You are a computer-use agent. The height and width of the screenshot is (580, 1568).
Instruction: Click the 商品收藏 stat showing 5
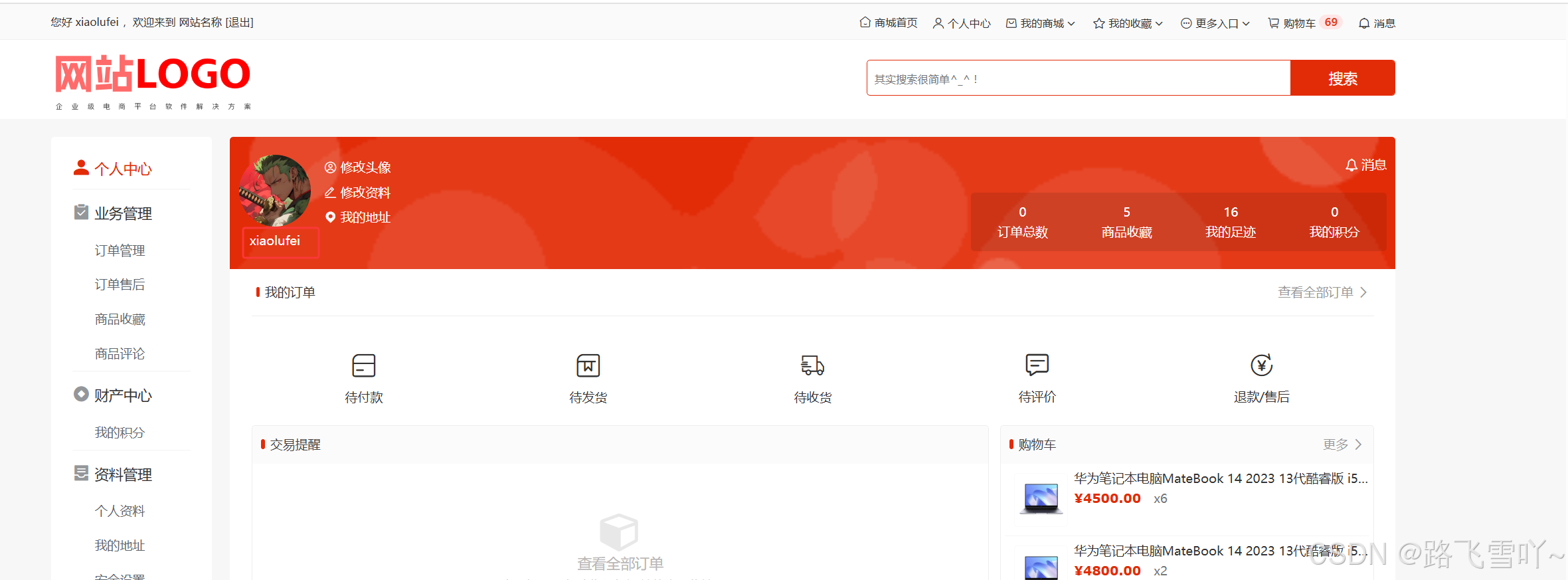pyautogui.click(x=1126, y=222)
